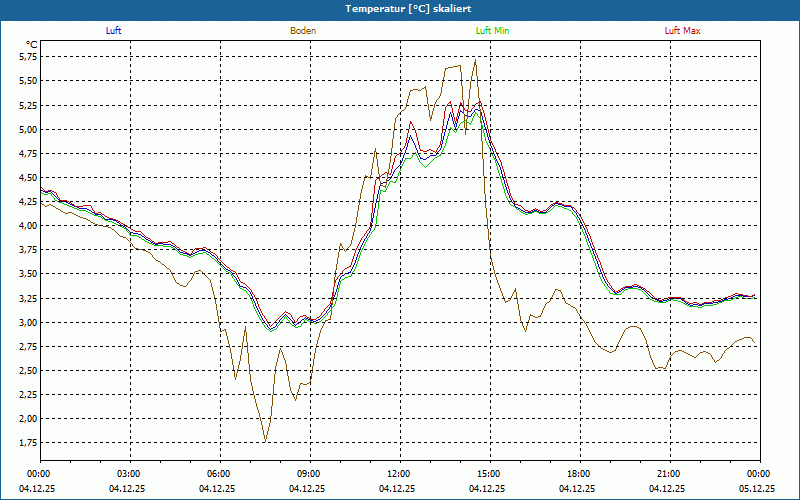The width and height of the screenshot is (800, 500).
Task: Click the 3,00 y-axis tick label
Action: click(28, 322)
